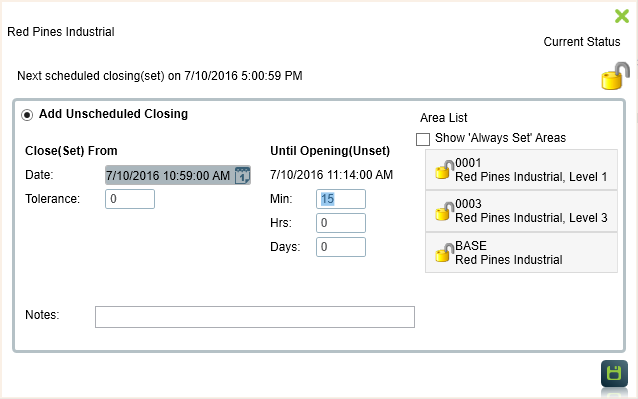The image size is (638, 399).
Task: Click the padlock icon for BASE area
Action: (444, 253)
